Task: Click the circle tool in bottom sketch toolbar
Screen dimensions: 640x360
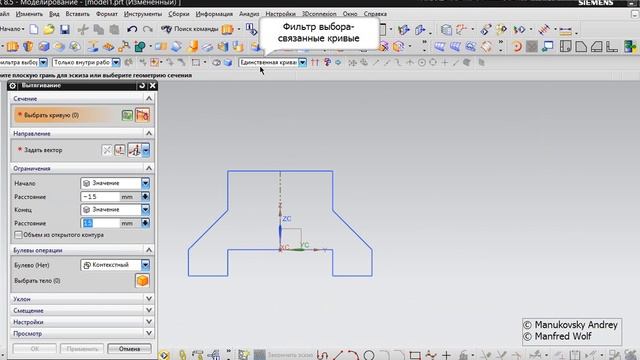Action: pyautogui.click(x=369, y=355)
